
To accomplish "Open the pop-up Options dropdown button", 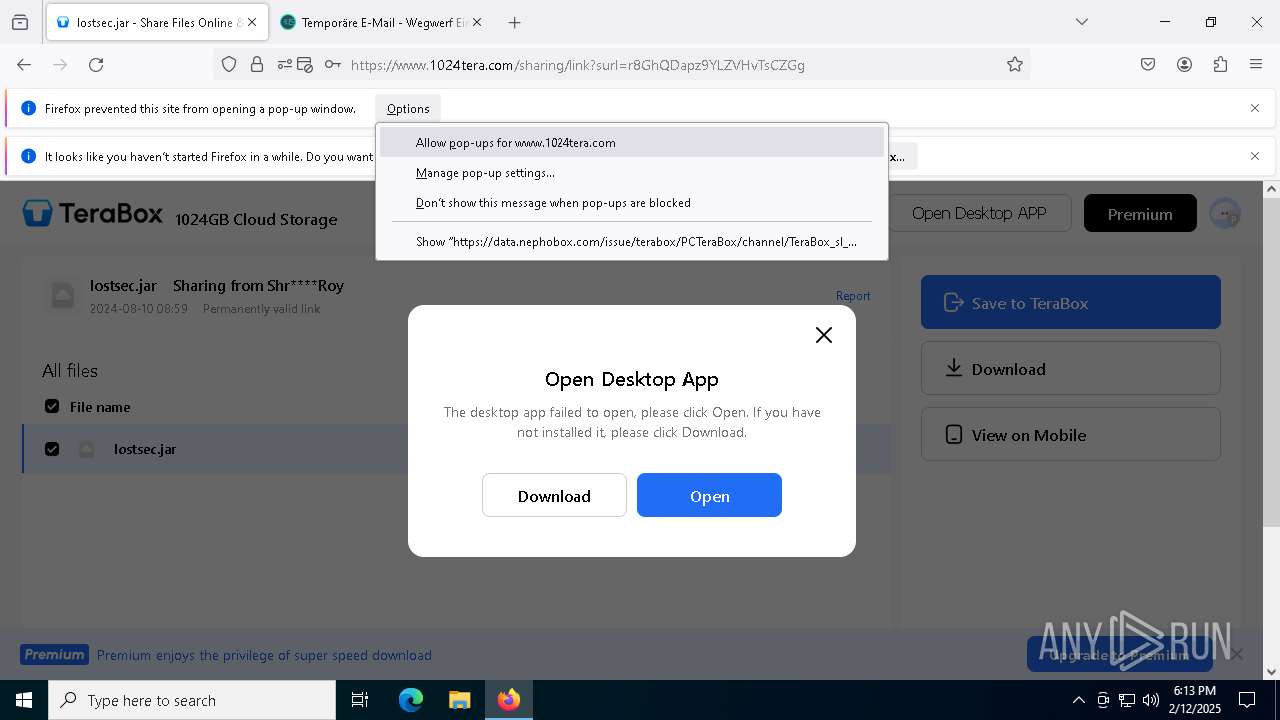I will [x=408, y=108].
